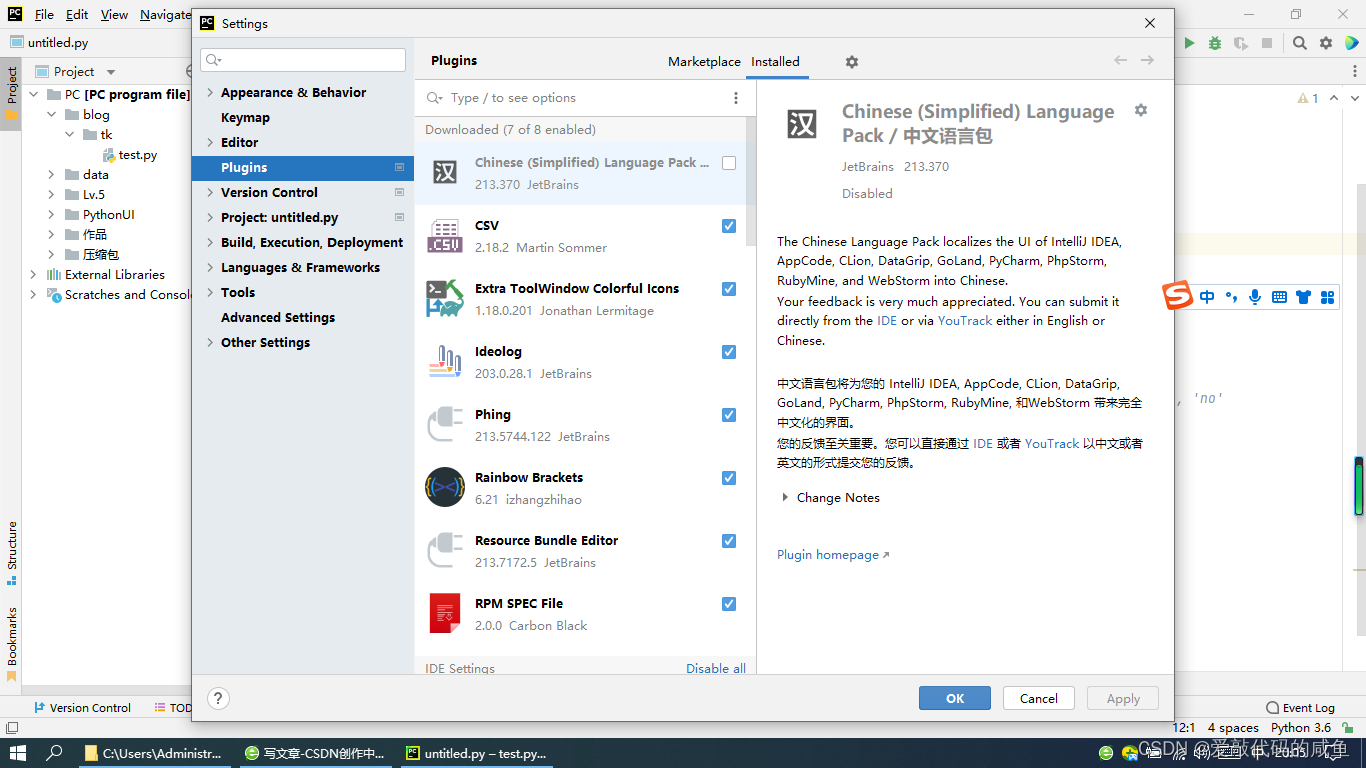Expand the Tools settings category
This screenshot has width=1366, height=768.
coord(209,292)
